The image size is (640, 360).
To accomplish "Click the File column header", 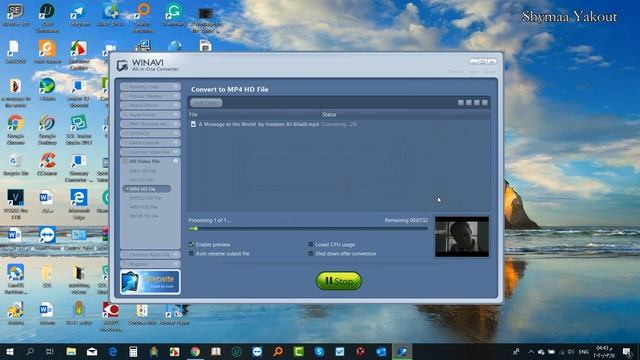I will point(193,115).
